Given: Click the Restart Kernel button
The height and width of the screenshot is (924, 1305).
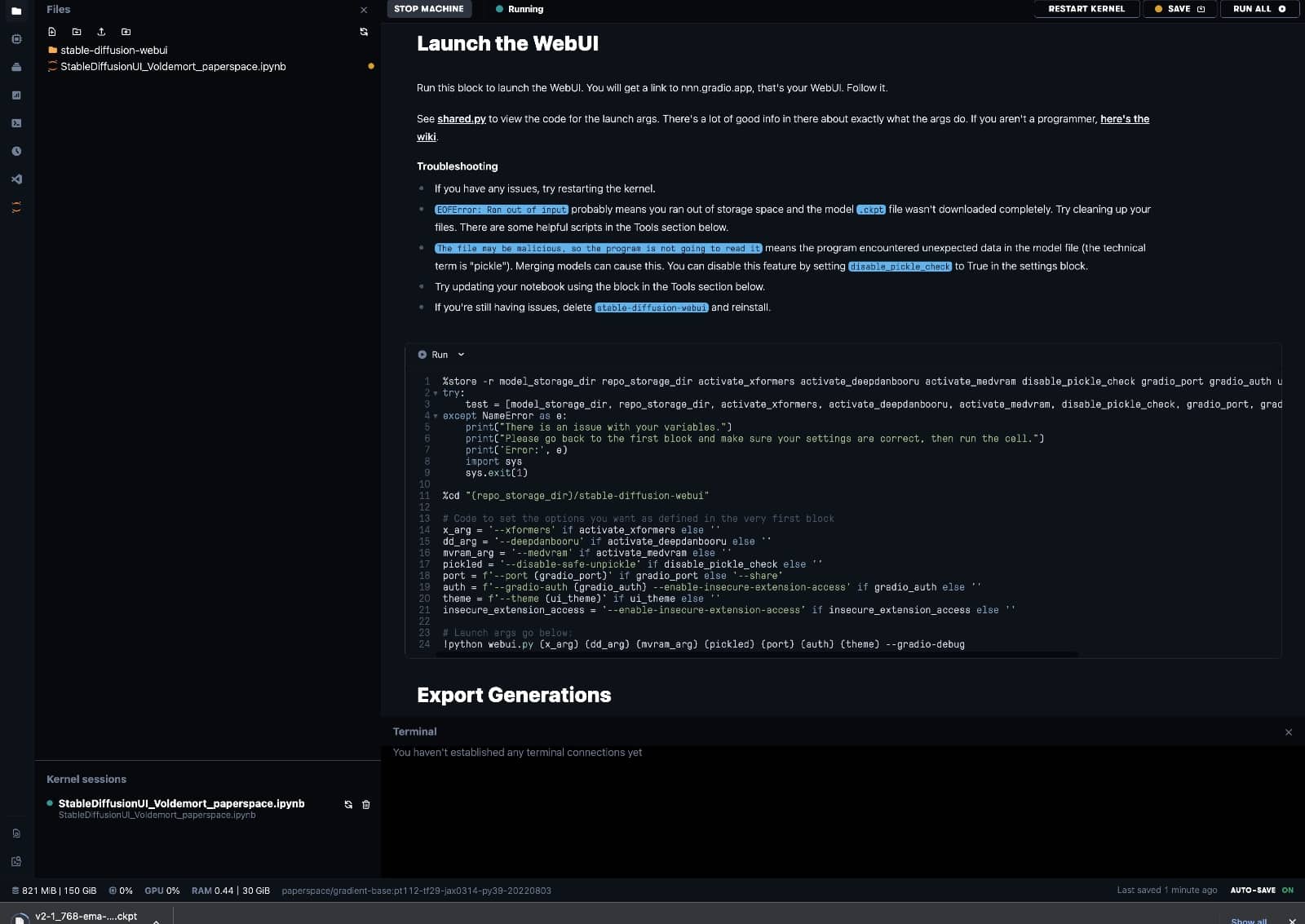Looking at the screenshot, I should 1086,9.
